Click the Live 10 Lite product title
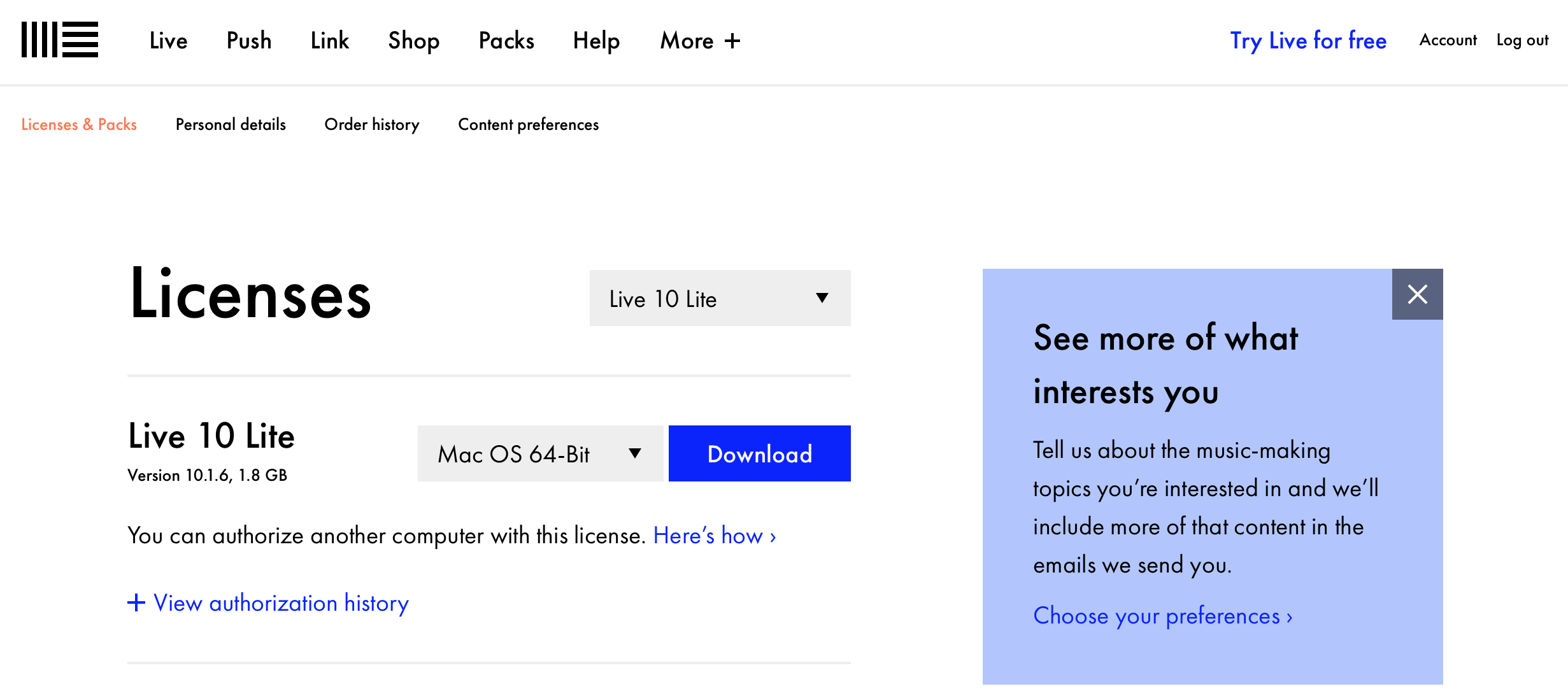Screen dimensions: 1568x698 (x=211, y=436)
